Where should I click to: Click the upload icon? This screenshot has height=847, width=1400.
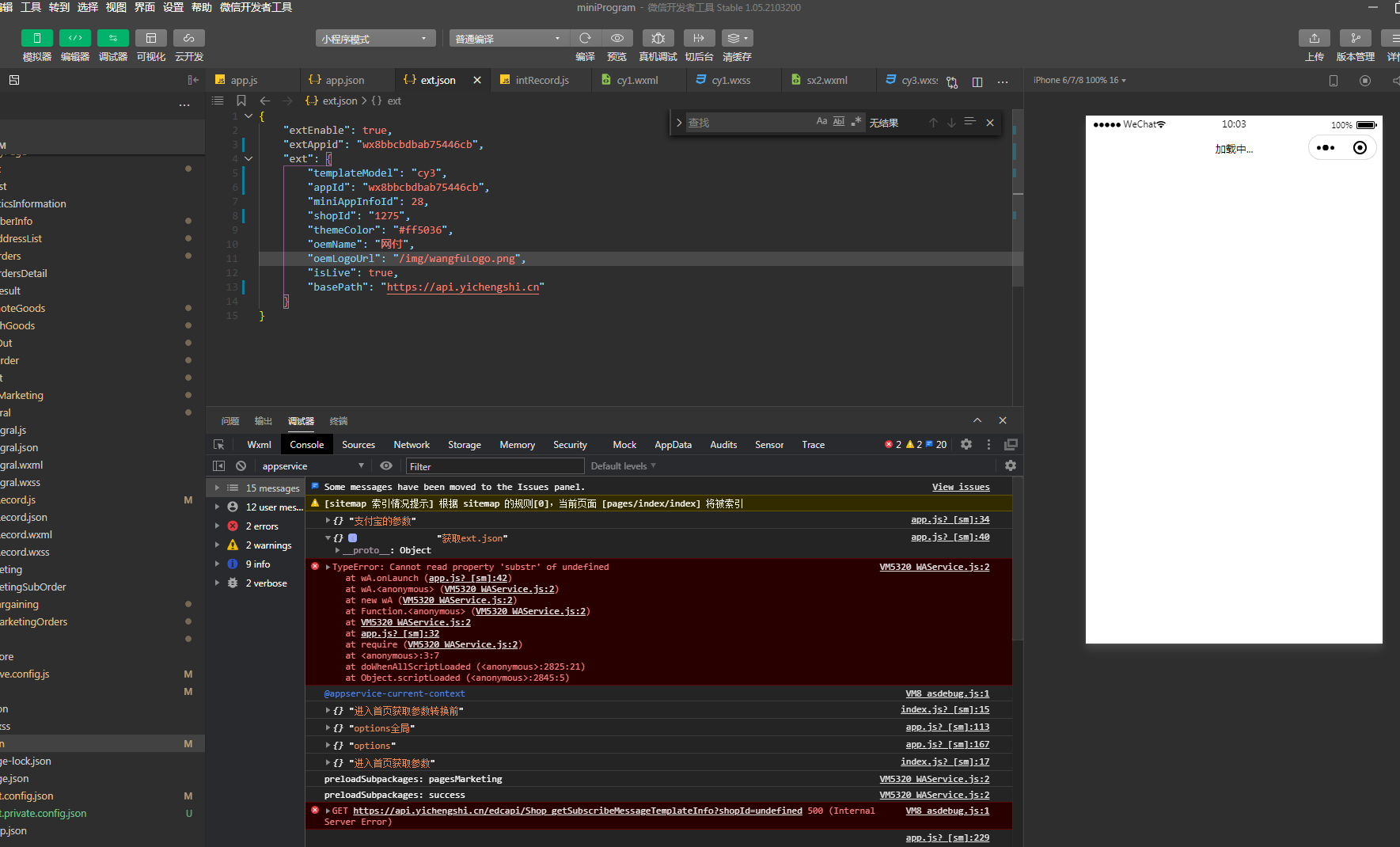[x=1314, y=38]
